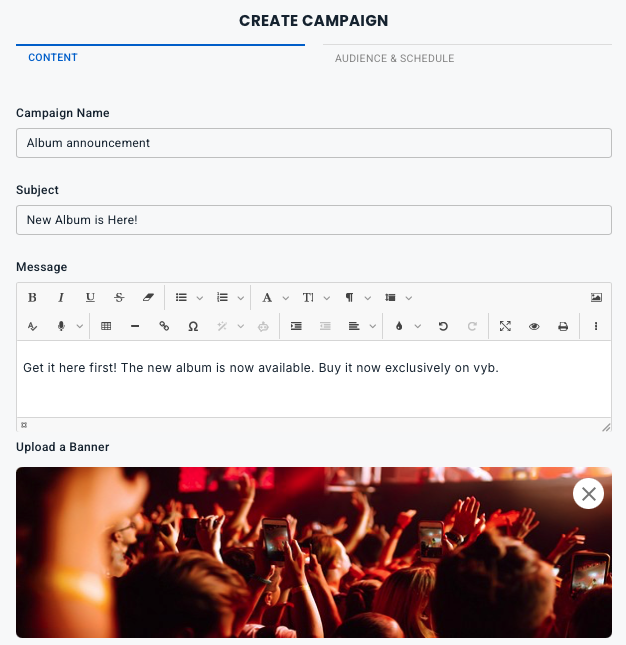The image size is (626, 645).
Task: Expand the text alignment dropdown
Action: tap(373, 326)
